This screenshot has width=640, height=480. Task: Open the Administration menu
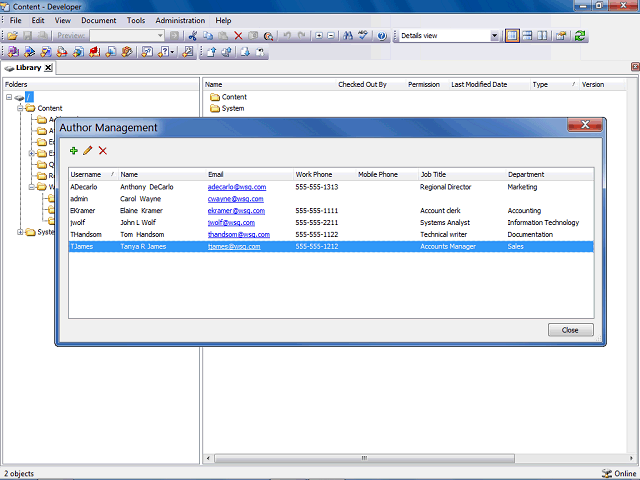(x=180, y=20)
